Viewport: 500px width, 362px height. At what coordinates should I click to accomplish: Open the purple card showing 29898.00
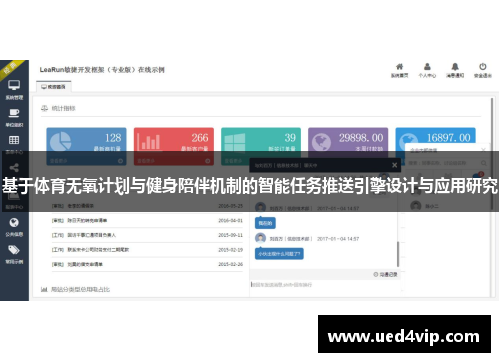348,146
